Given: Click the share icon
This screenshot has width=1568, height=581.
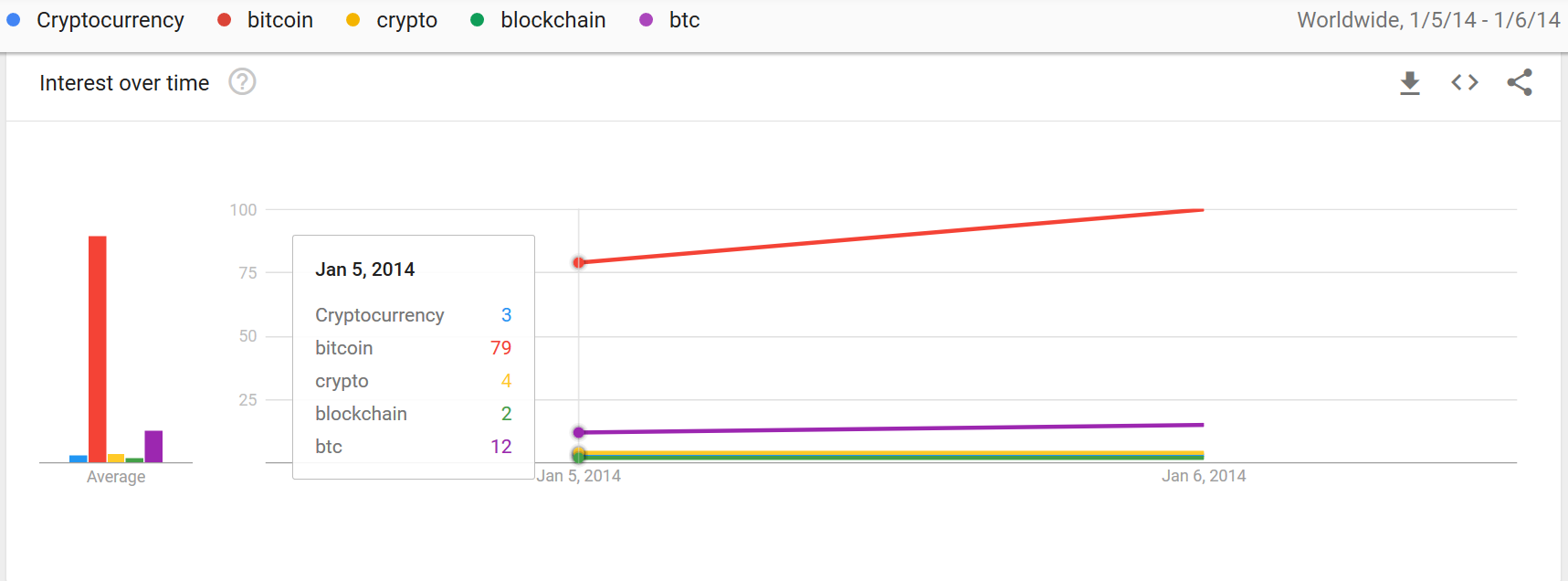Looking at the screenshot, I should [1520, 83].
